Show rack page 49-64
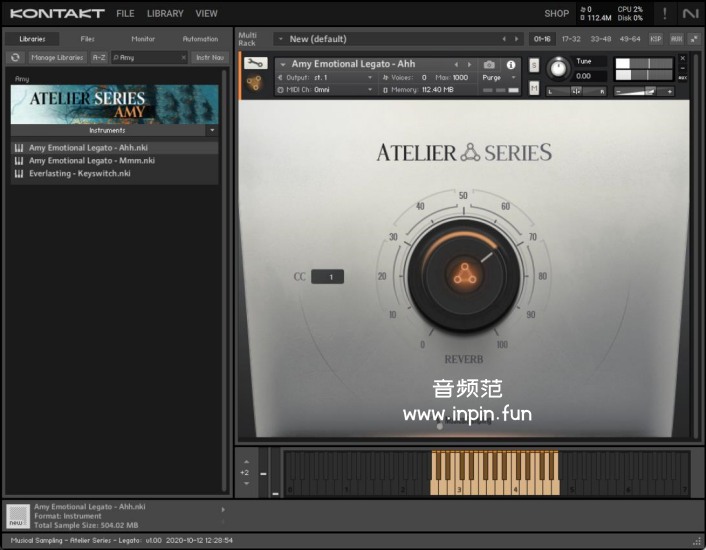The image size is (706, 550). (x=630, y=39)
